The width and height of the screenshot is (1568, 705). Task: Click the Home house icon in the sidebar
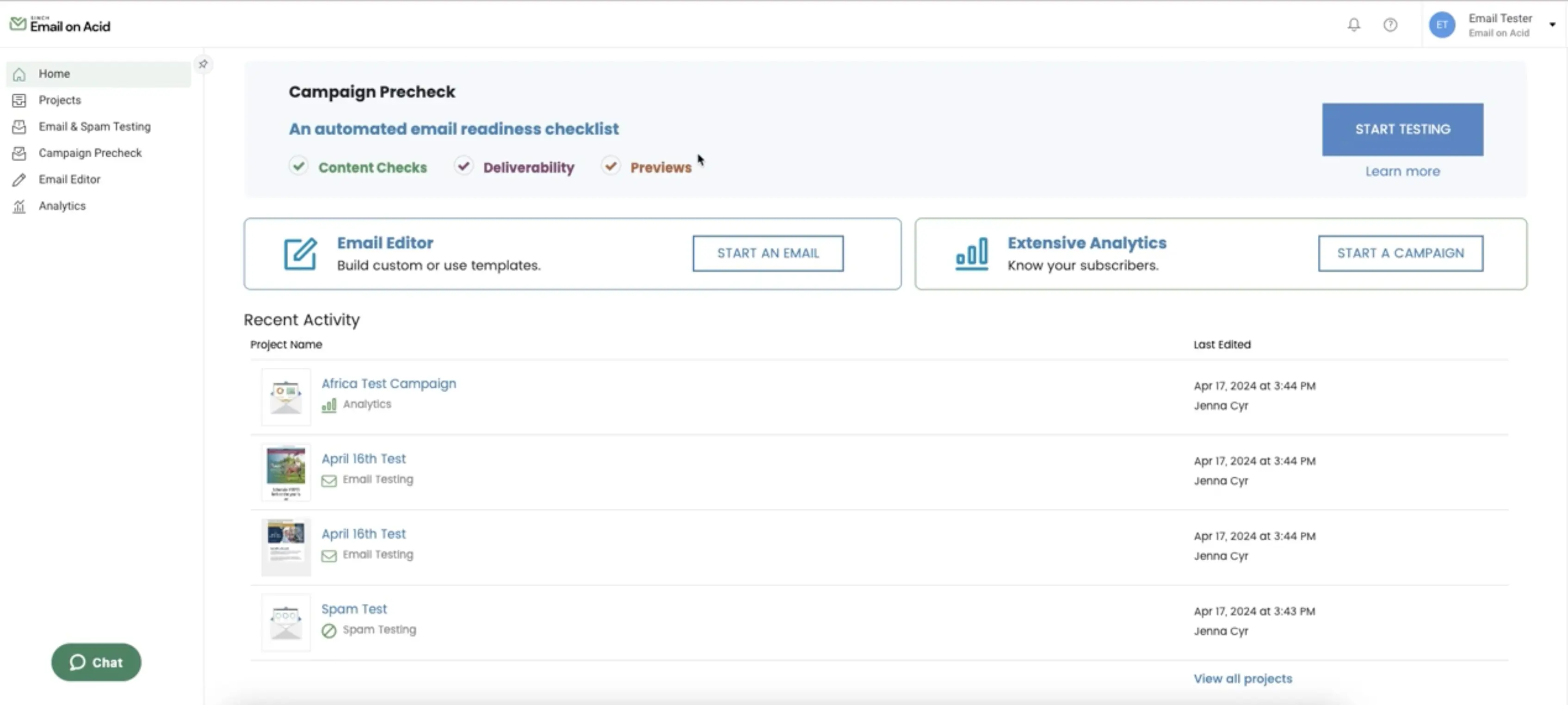19,74
